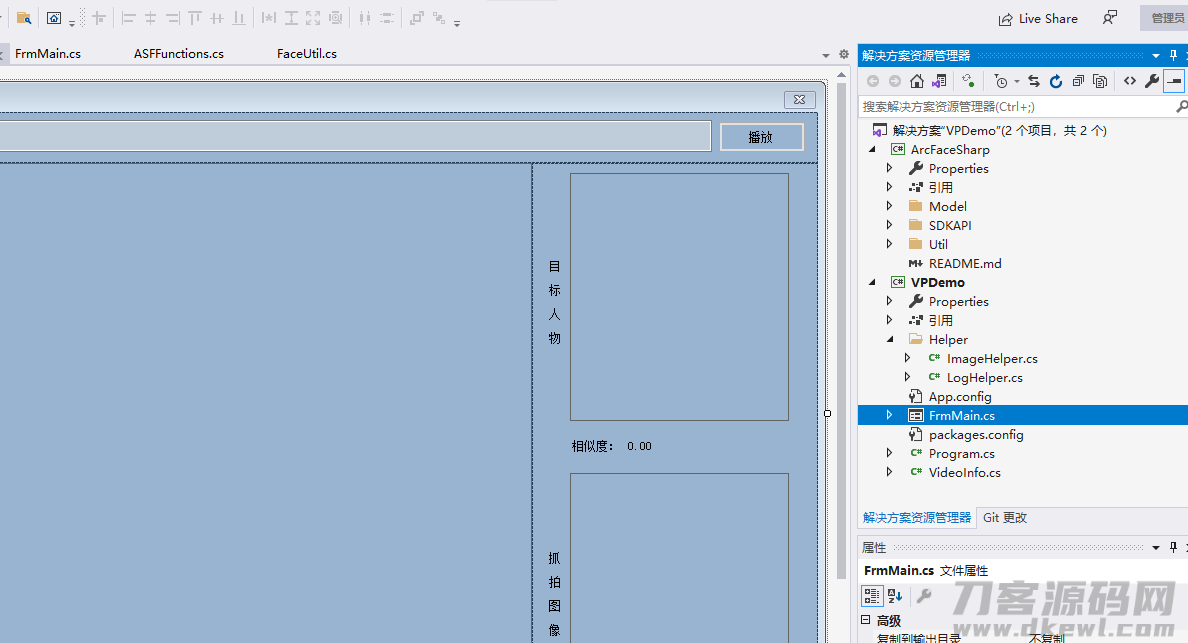Collapse all items in Solution Explorer
The width and height of the screenshot is (1188, 643).
pyautogui.click(x=1078, y=81)
